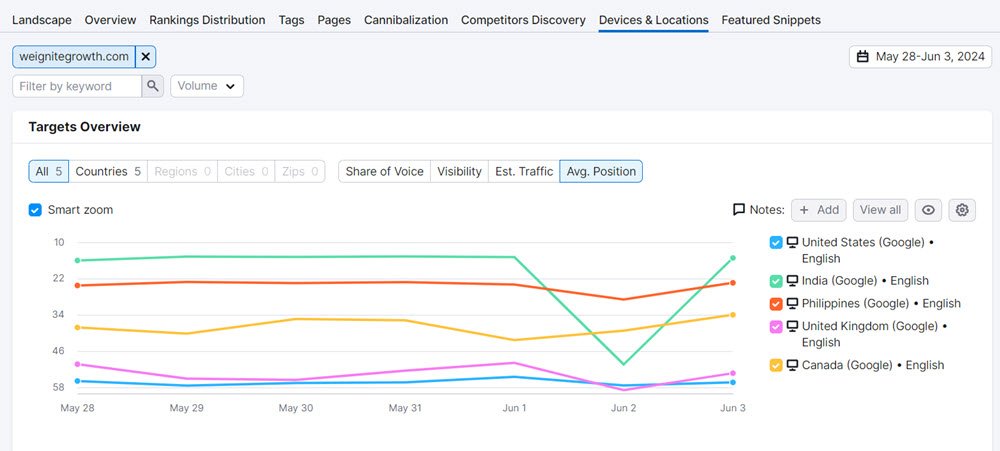Click the Add note button
This screenshot has width=1000, height=451.
click(x=818, y=210)
